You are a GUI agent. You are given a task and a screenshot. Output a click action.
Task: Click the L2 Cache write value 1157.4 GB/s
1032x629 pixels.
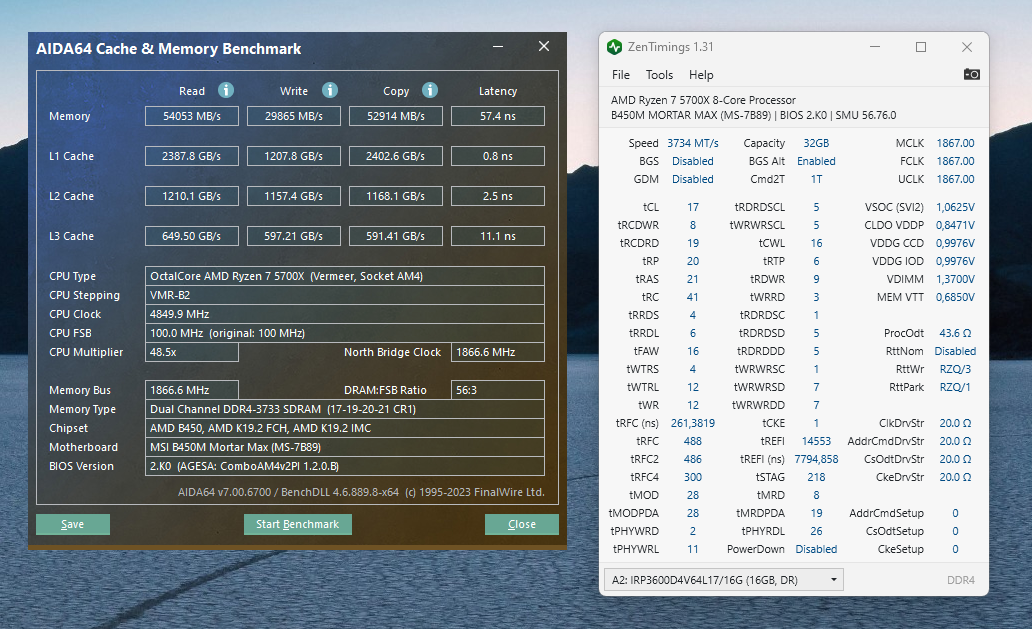(x=294, y=196)
